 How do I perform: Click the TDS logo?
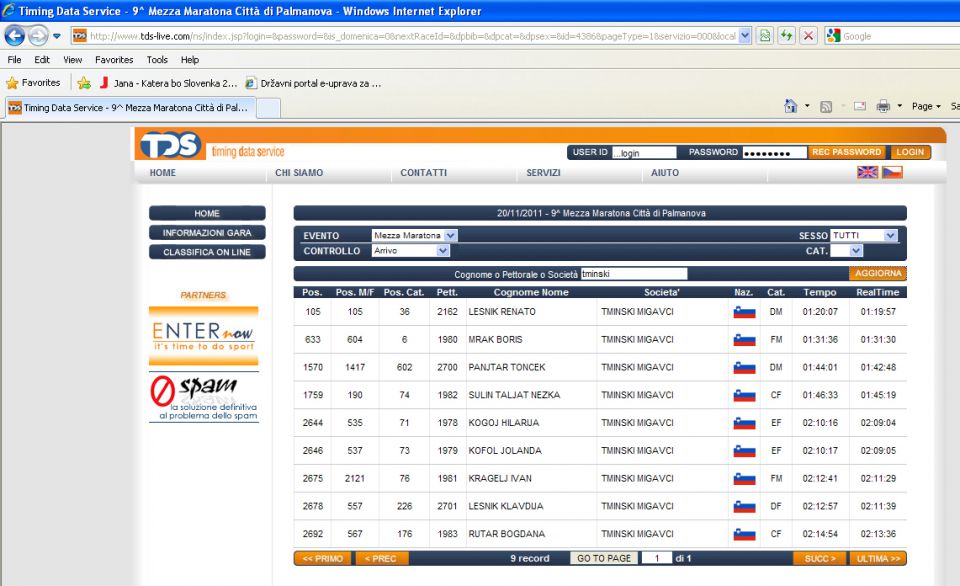click(170, 145)
